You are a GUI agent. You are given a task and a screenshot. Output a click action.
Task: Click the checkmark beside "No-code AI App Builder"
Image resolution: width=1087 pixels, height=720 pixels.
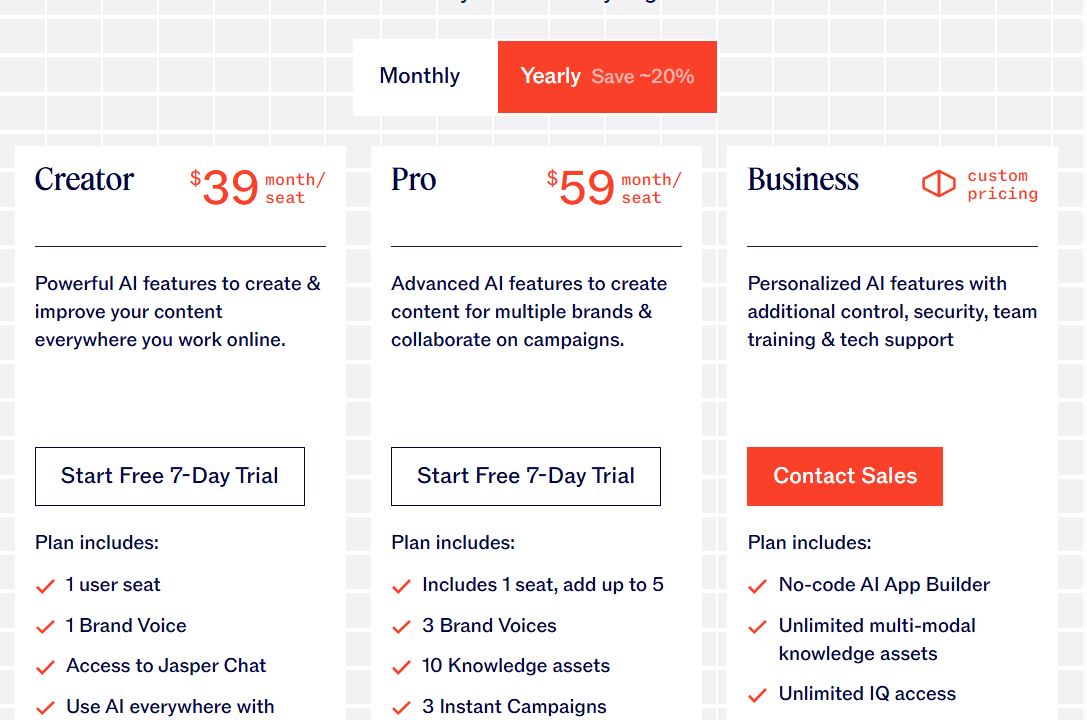pos(757,586)
